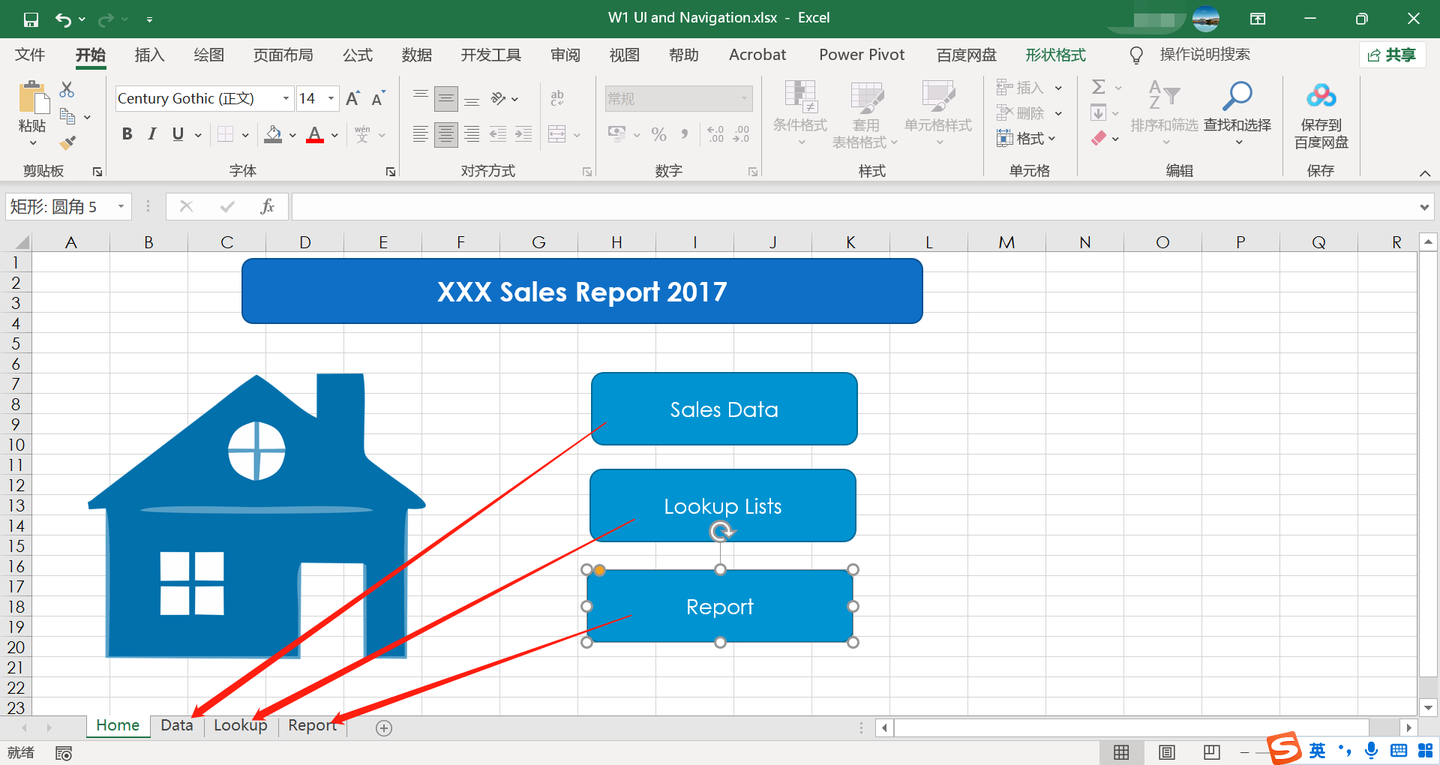This screenshot has height=765, width=1440.
Task: Open the fill color dropdown arrow
Action: click(292, 133)
